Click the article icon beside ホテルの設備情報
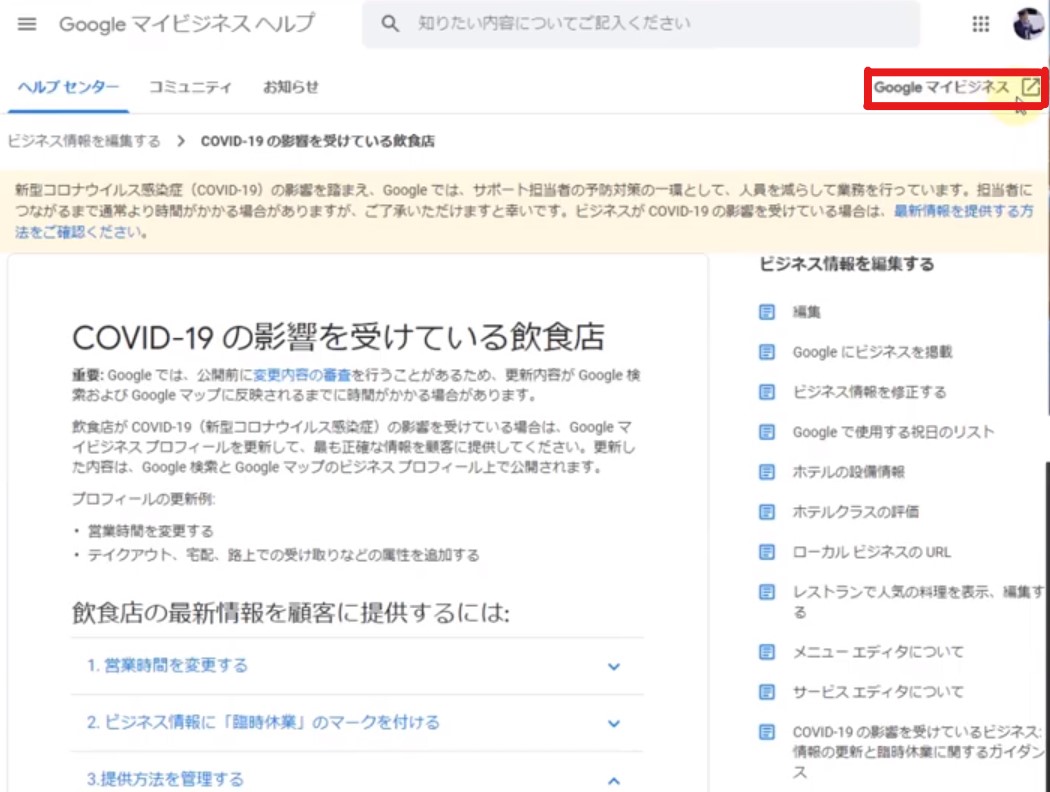This screenshot has height=792, width=1050. (767, 472)
